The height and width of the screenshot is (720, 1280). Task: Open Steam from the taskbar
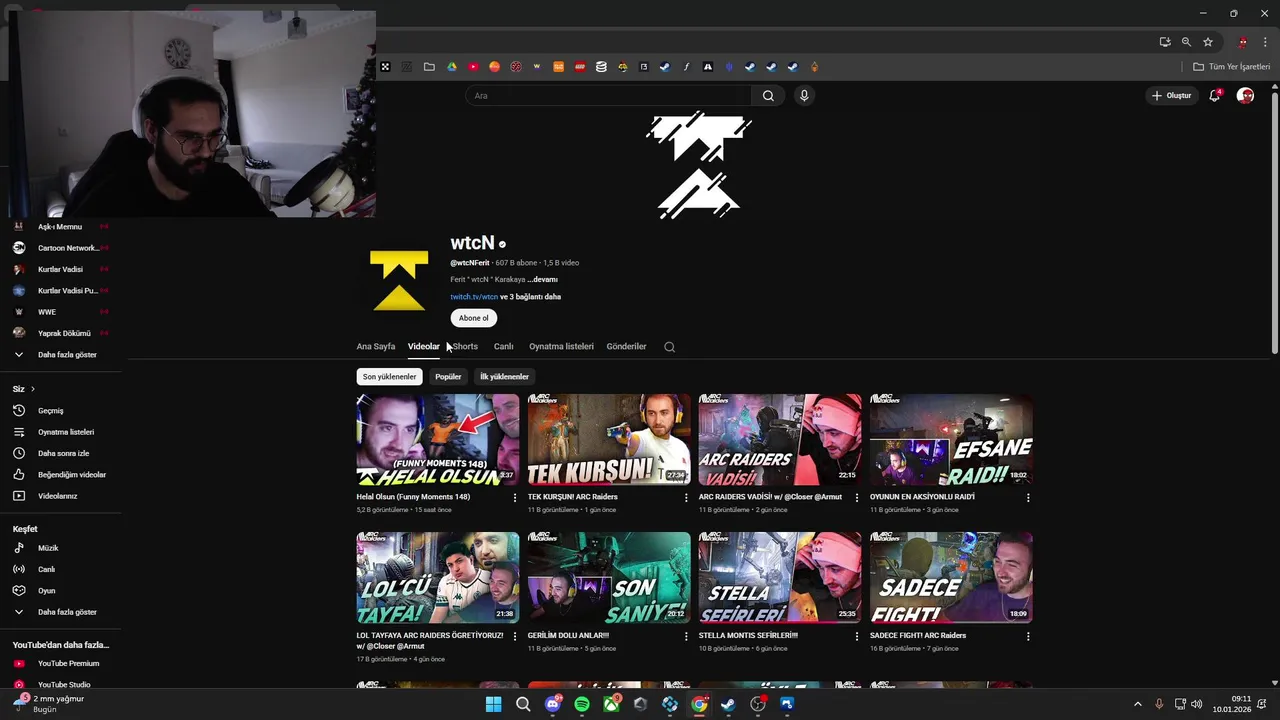[x=728, y=704]
